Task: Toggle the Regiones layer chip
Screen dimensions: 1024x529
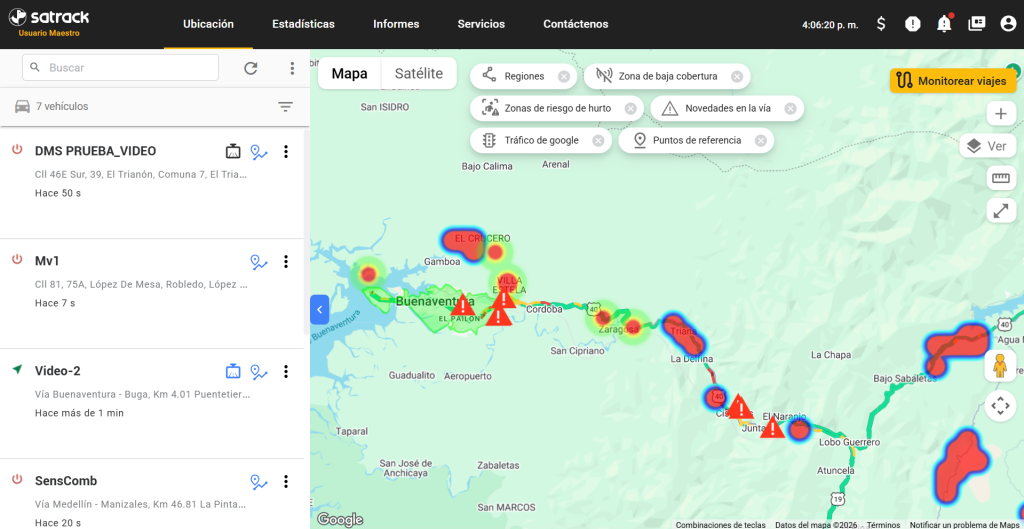Action: (524, 76)
